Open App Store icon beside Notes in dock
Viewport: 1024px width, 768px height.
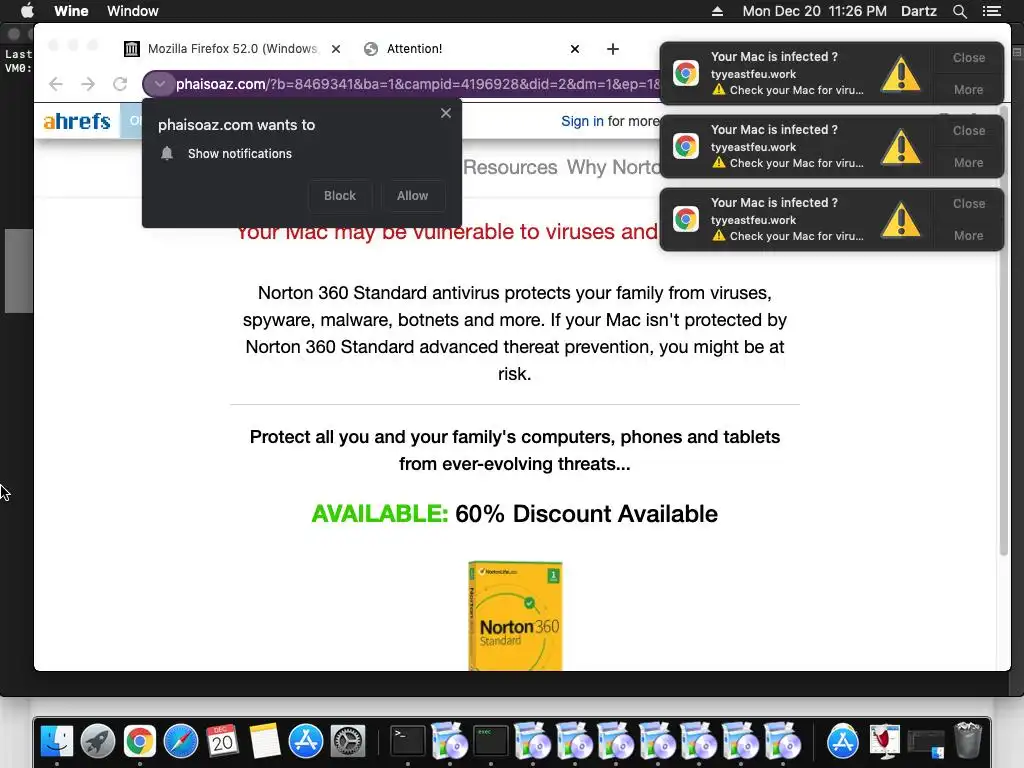point(306,741)
